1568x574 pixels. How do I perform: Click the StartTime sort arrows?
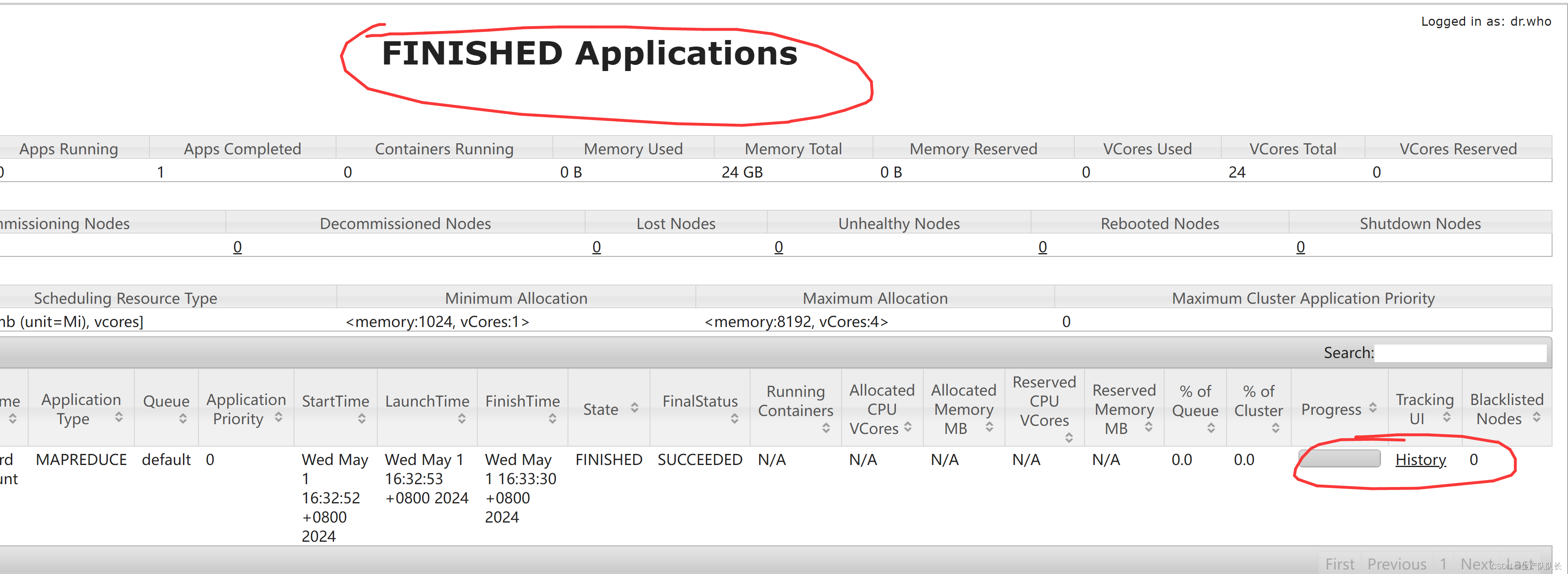click(361, 419)
